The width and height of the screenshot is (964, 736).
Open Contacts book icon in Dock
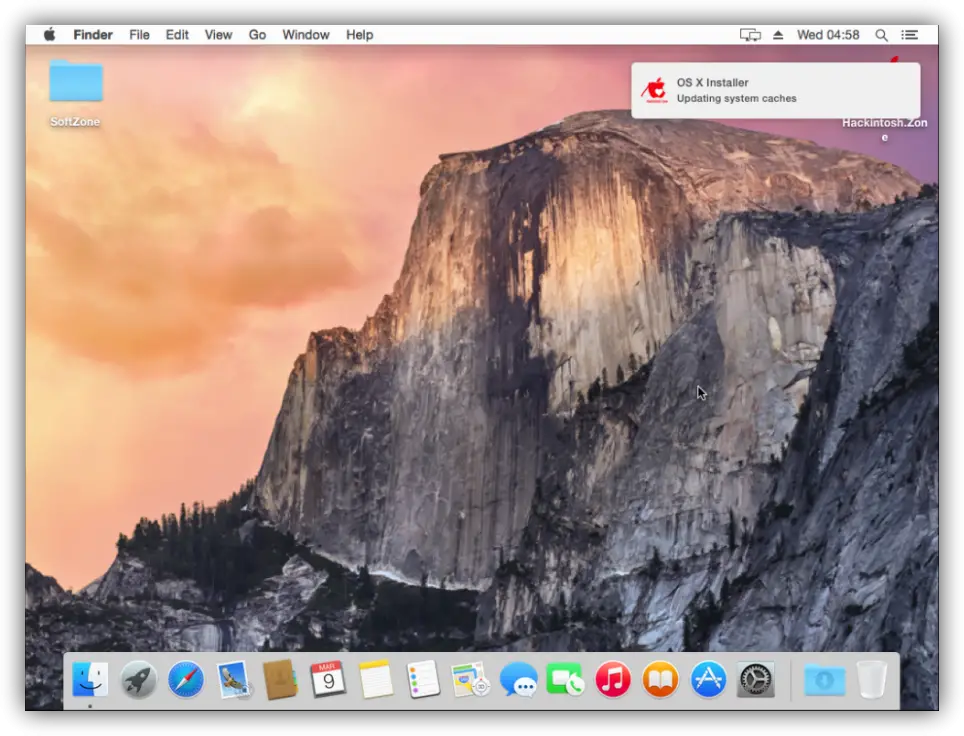click(x=280, y=679)
